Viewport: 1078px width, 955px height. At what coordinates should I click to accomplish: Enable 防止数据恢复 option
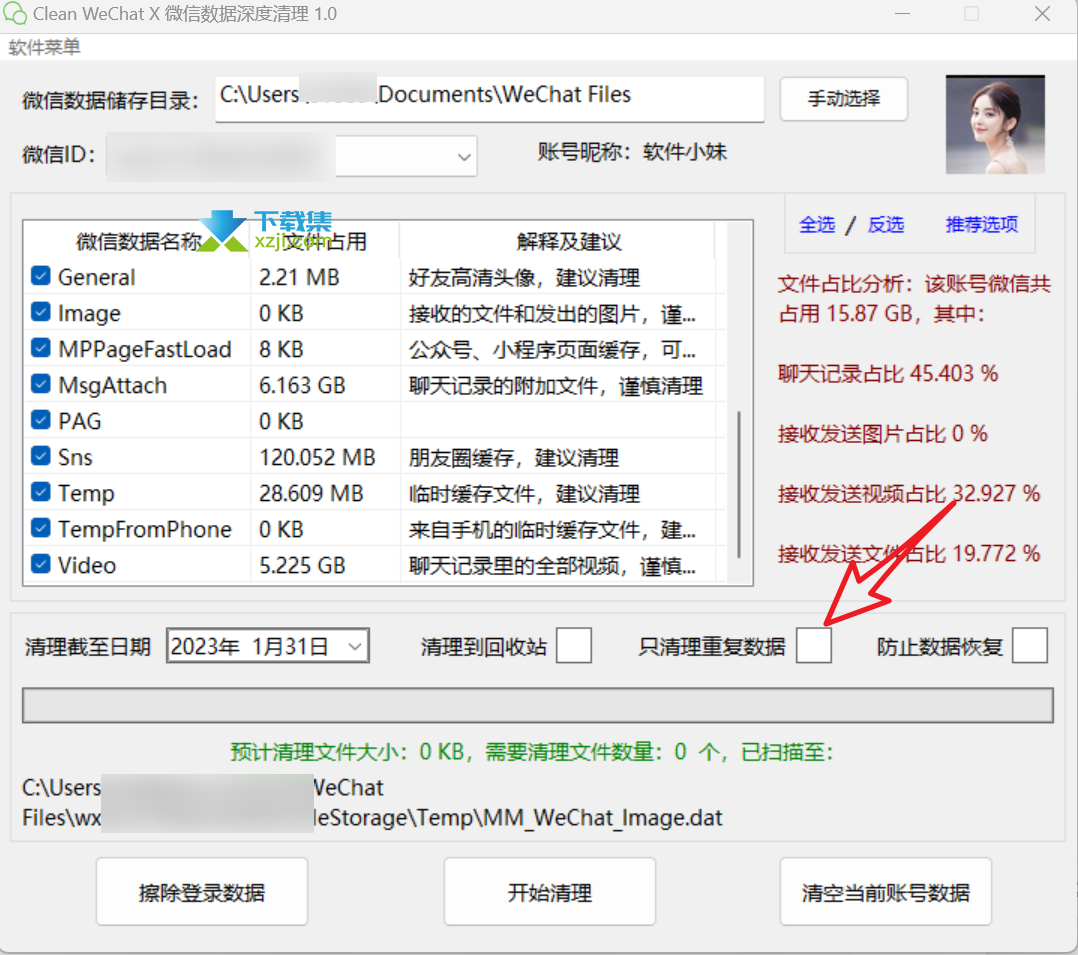(1030, 645)
